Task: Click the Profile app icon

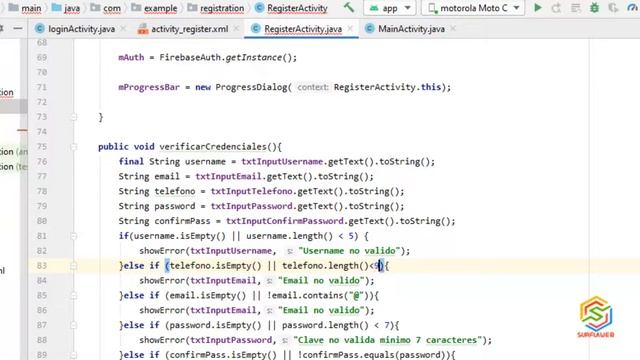Action: coord(632,8)
